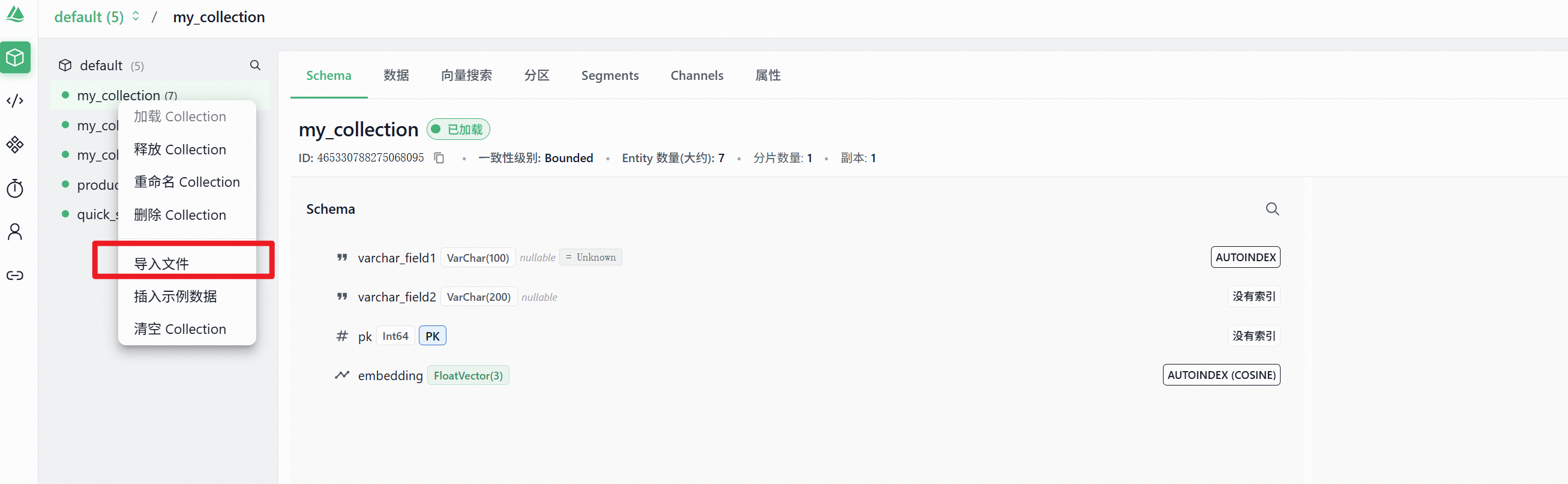Click the PK badge
Viewport: 1568px width, 484px height.
coord(432,336)
